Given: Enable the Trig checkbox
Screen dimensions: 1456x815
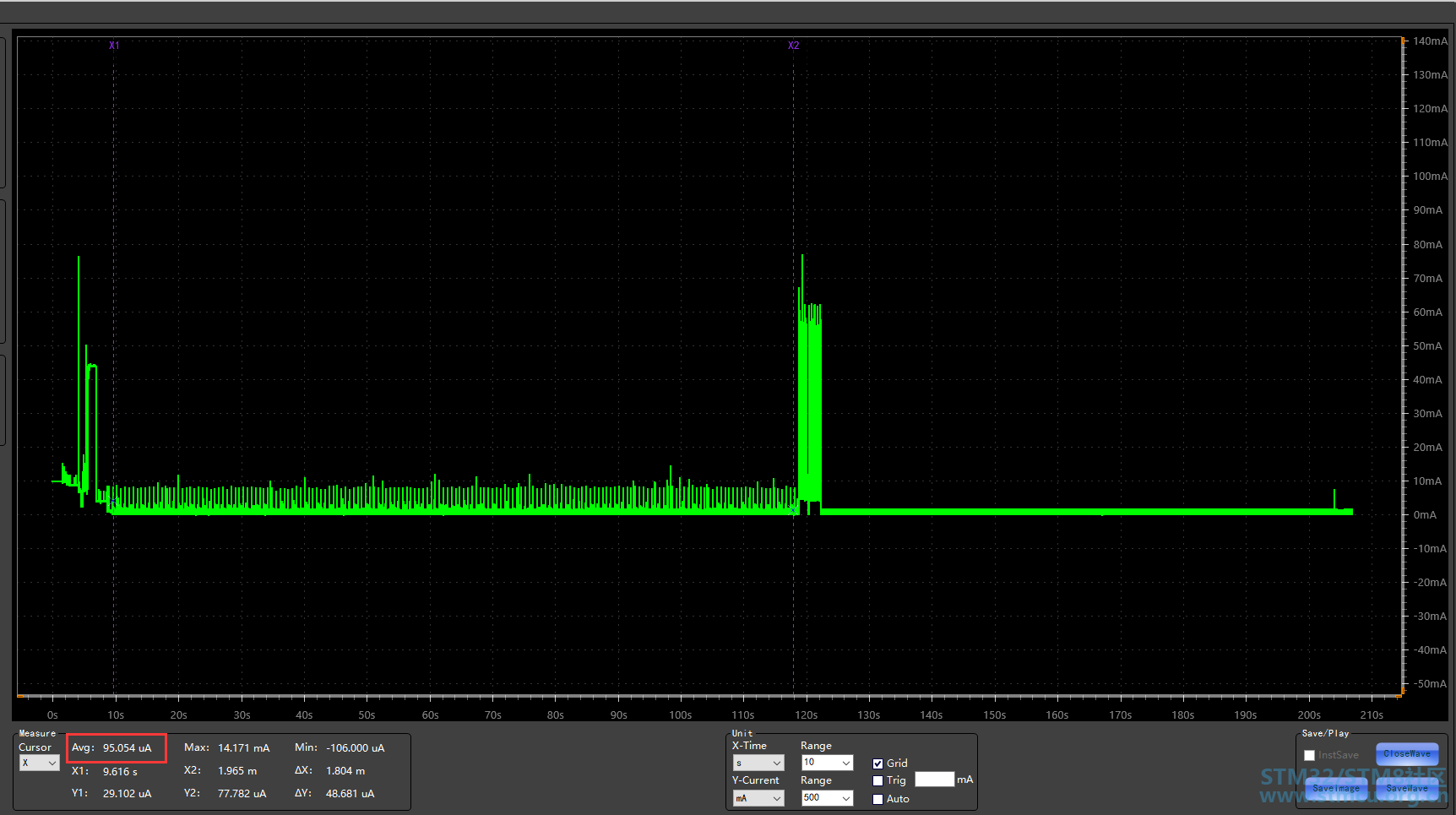Looking at the screenshot, I should pos(877,781).
